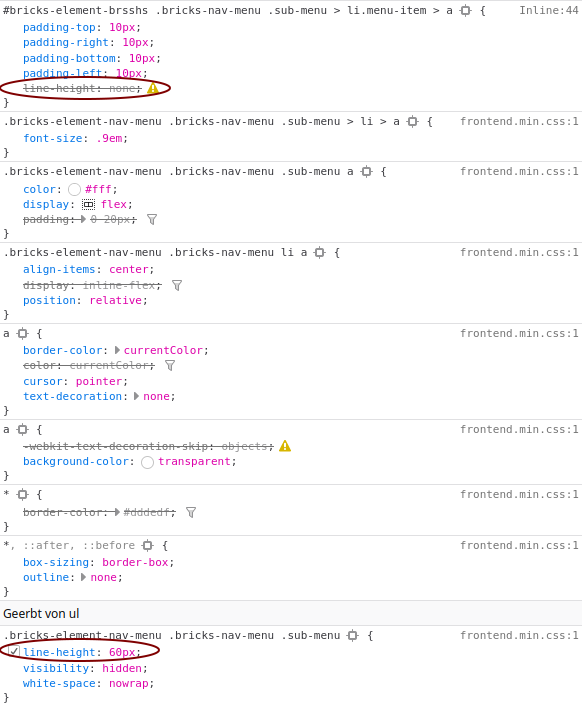The width and height of the screenshot is (582, 704).
Task: Click selector highlighter beside .sub-menu > li > a
Action: pos(413,122)
